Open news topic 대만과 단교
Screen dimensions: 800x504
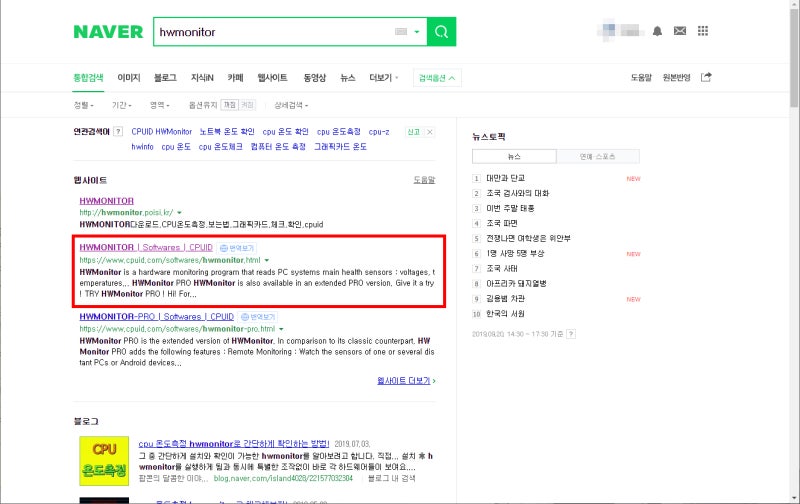click(x=506, y=178)
